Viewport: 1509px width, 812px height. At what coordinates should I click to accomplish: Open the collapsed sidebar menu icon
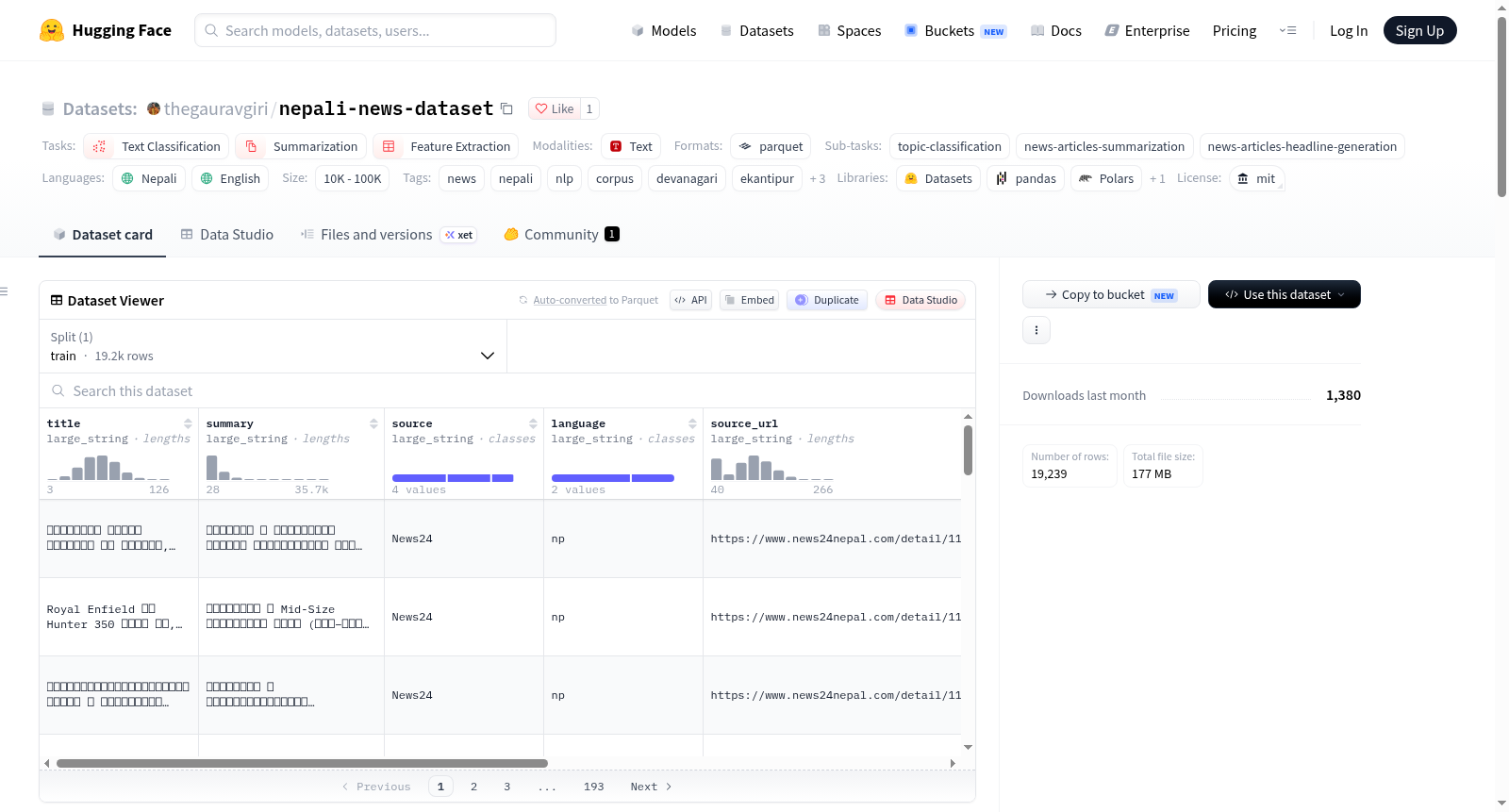click(5, 291)
